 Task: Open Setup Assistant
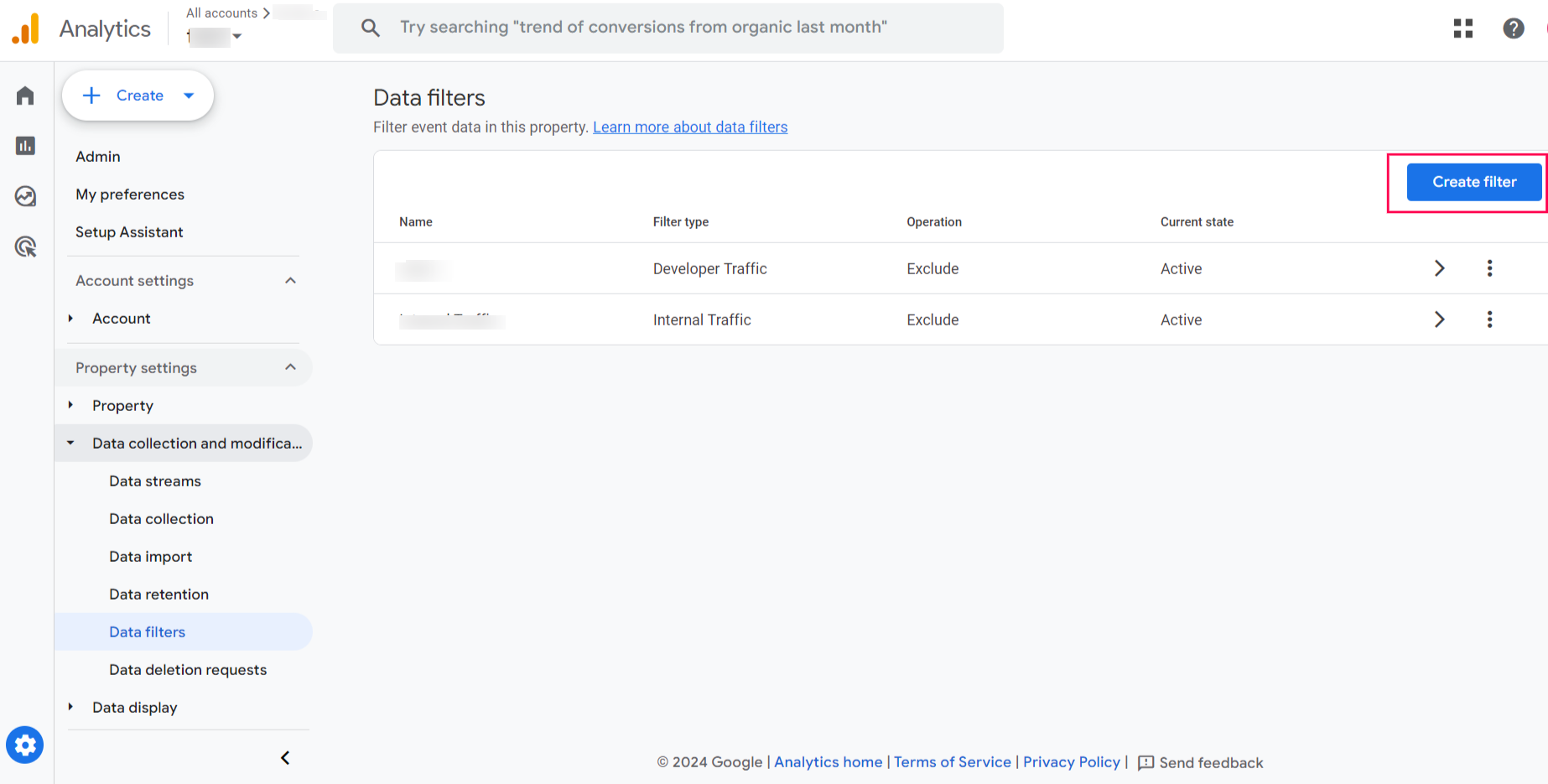(x=129, y=232)
